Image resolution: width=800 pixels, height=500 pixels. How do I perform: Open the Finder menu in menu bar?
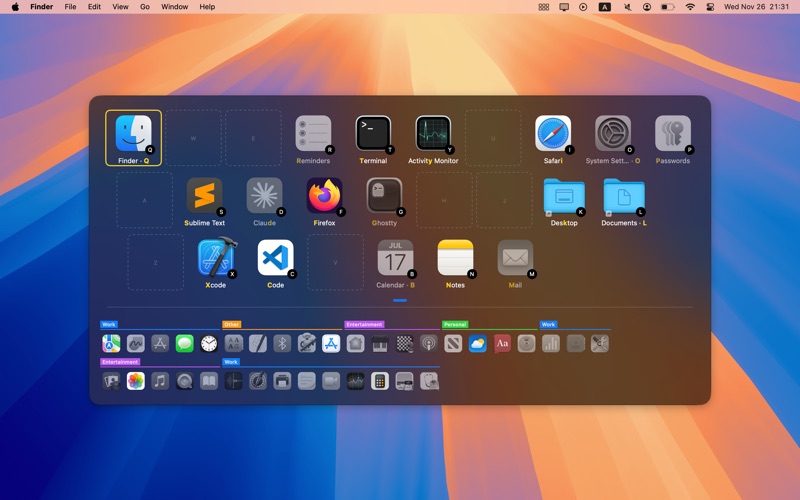click(x=42, y=7)
